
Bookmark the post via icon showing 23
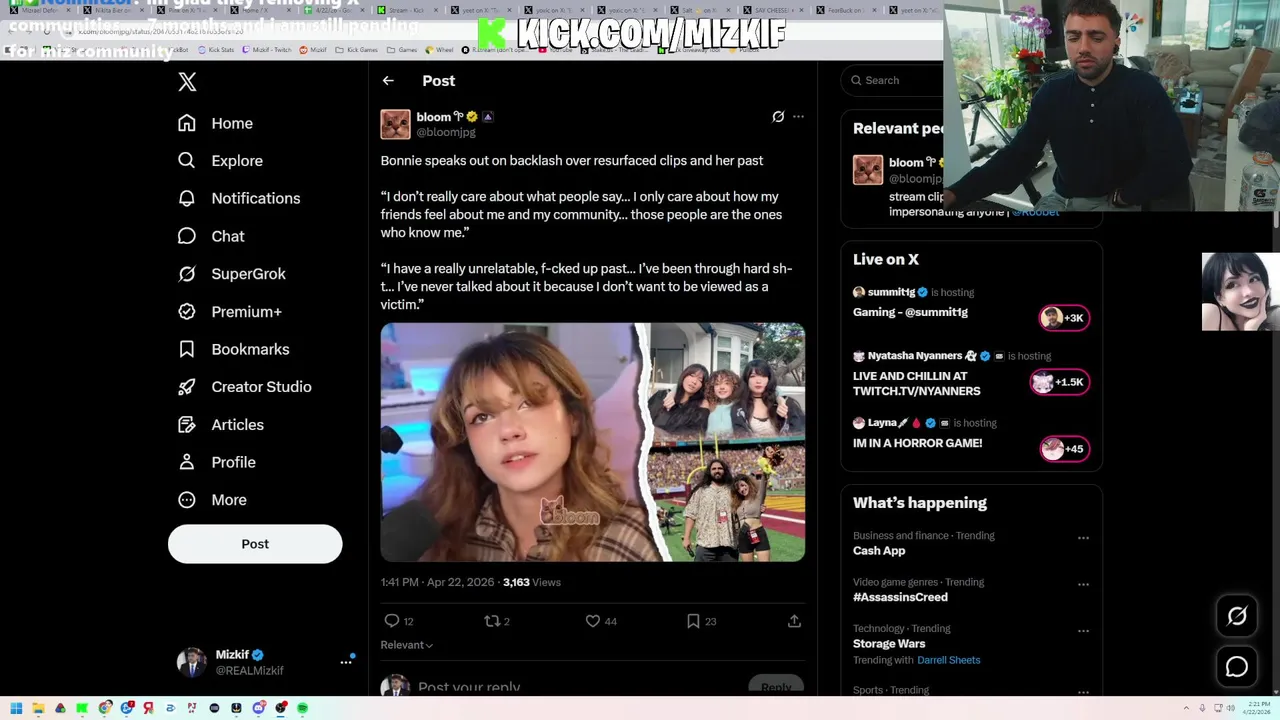[693, 621]
